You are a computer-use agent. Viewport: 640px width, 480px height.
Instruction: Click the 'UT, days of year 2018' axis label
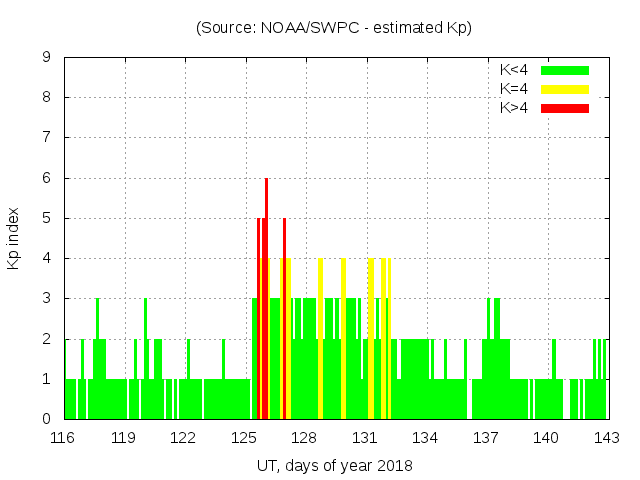(x=334, y=465)
